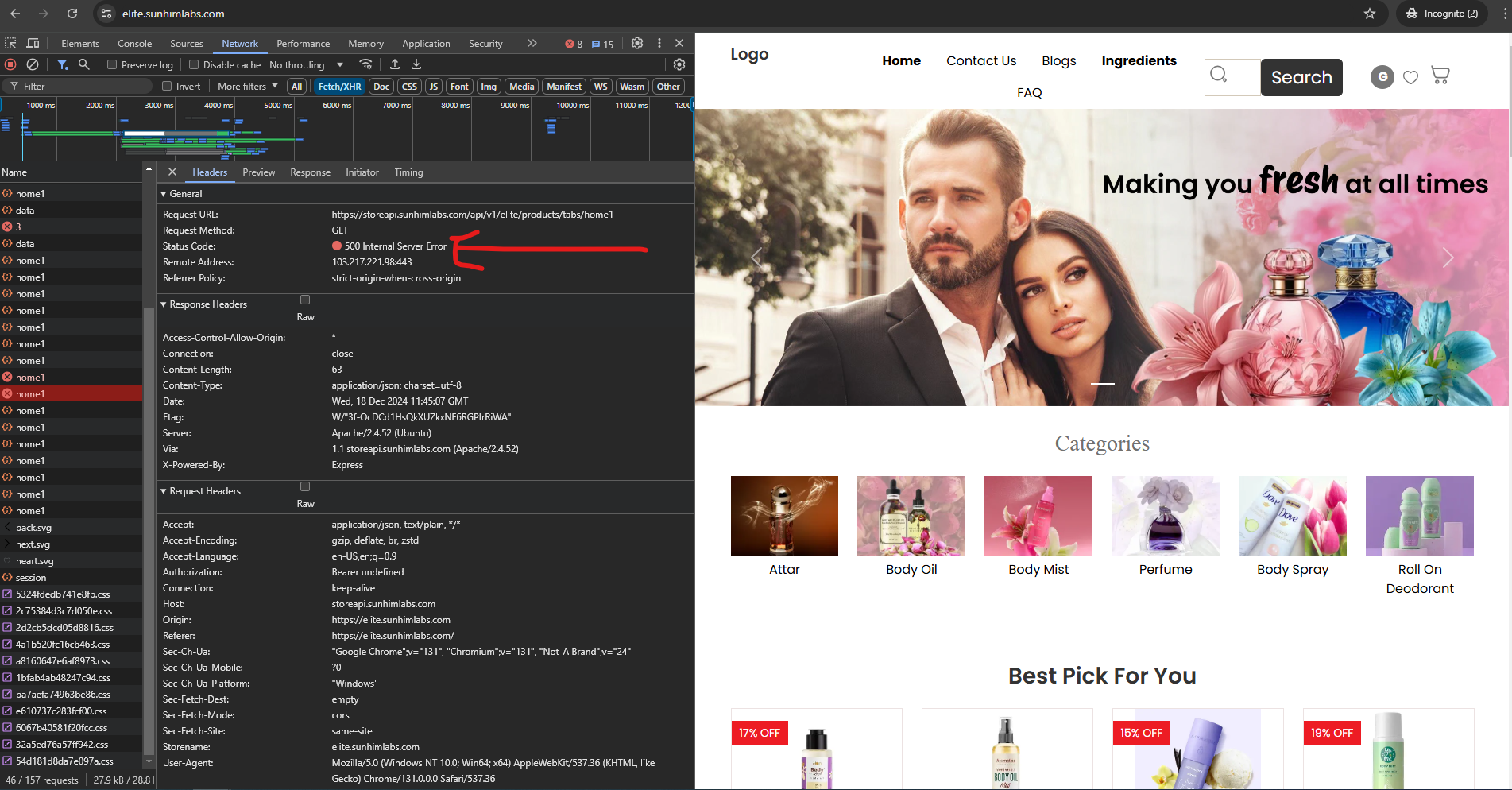The width and height of the screenshot is (1512, 790).
Task: Bookmark this page with star icon
Action: pos(1370,14)
